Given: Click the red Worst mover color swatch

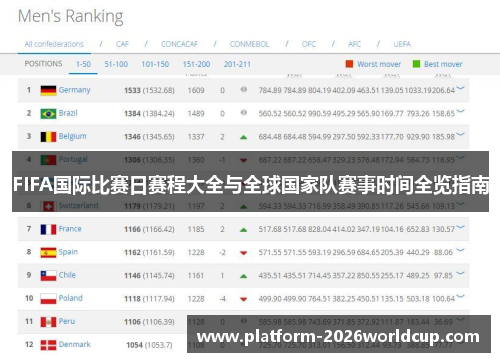Looking at the screenshot, I should (349, 64).
